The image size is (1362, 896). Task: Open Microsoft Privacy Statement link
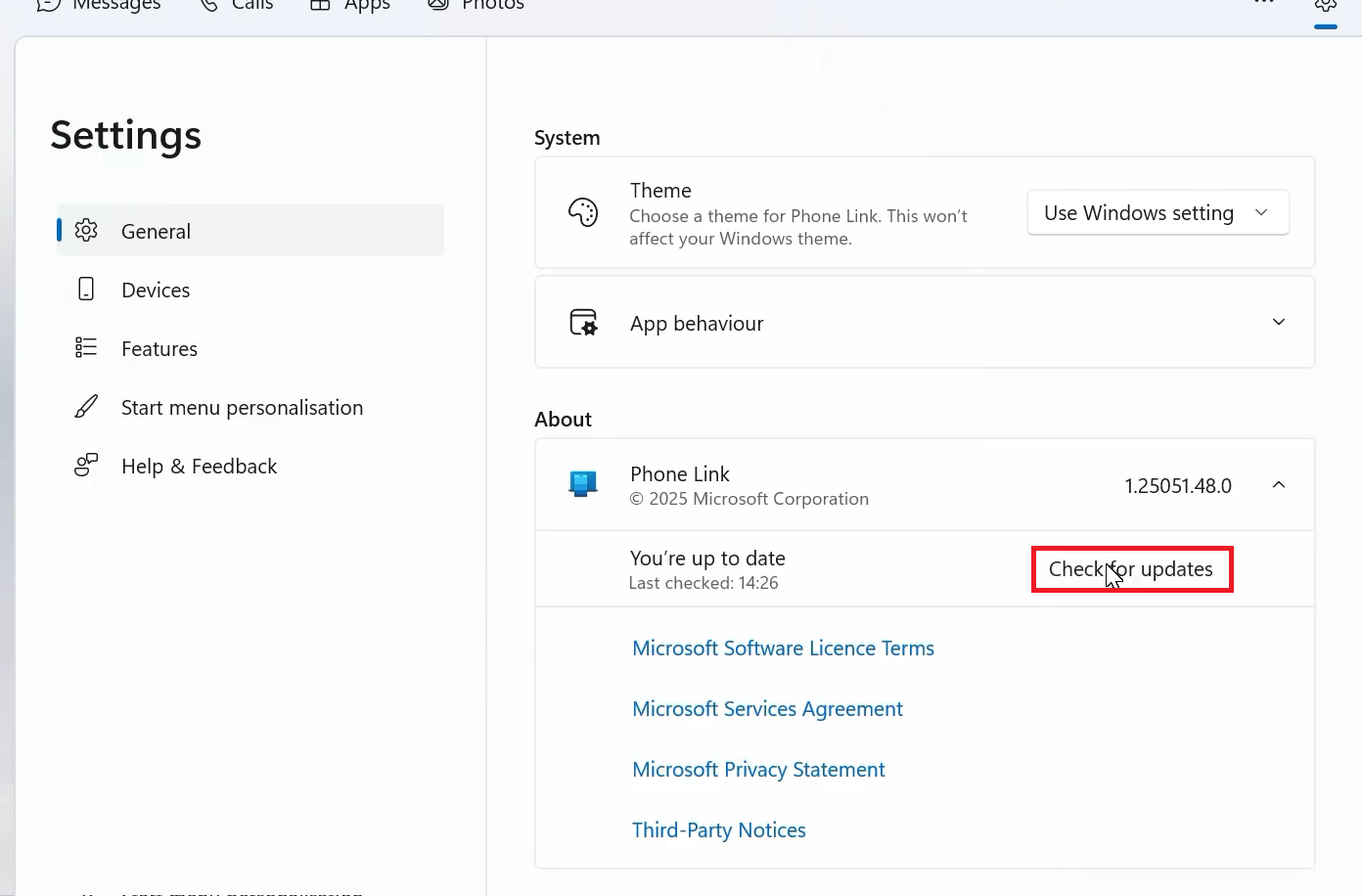pos(758,770)
